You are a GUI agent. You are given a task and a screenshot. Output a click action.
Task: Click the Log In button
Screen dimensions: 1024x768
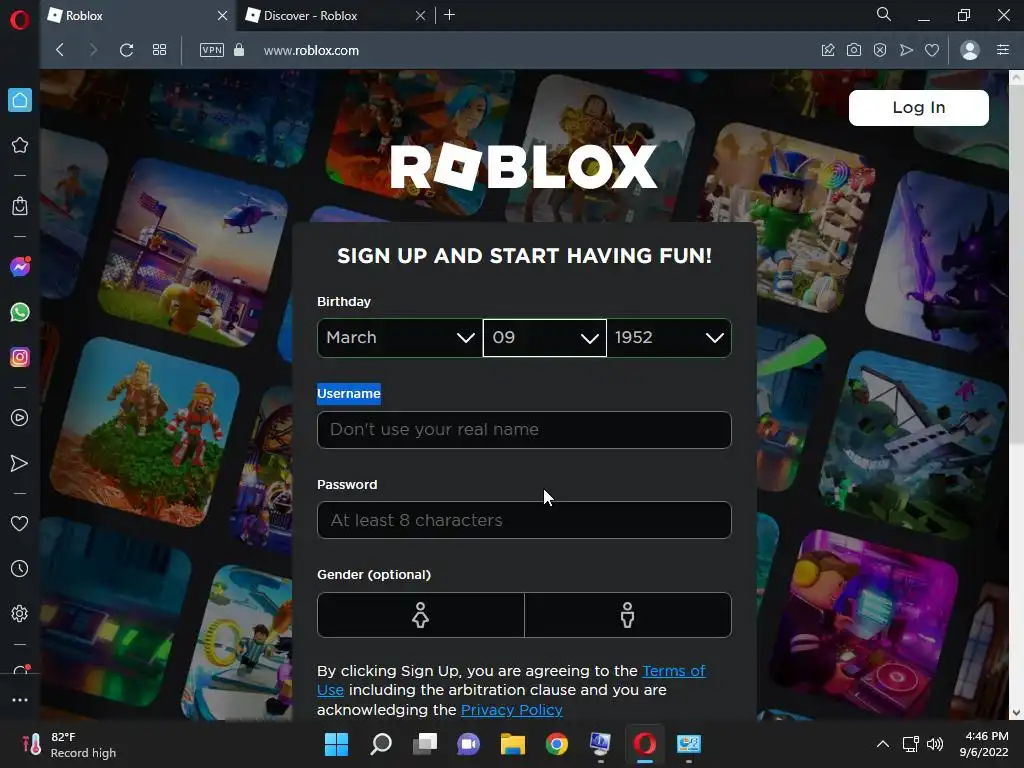click(x=918, y=108)
